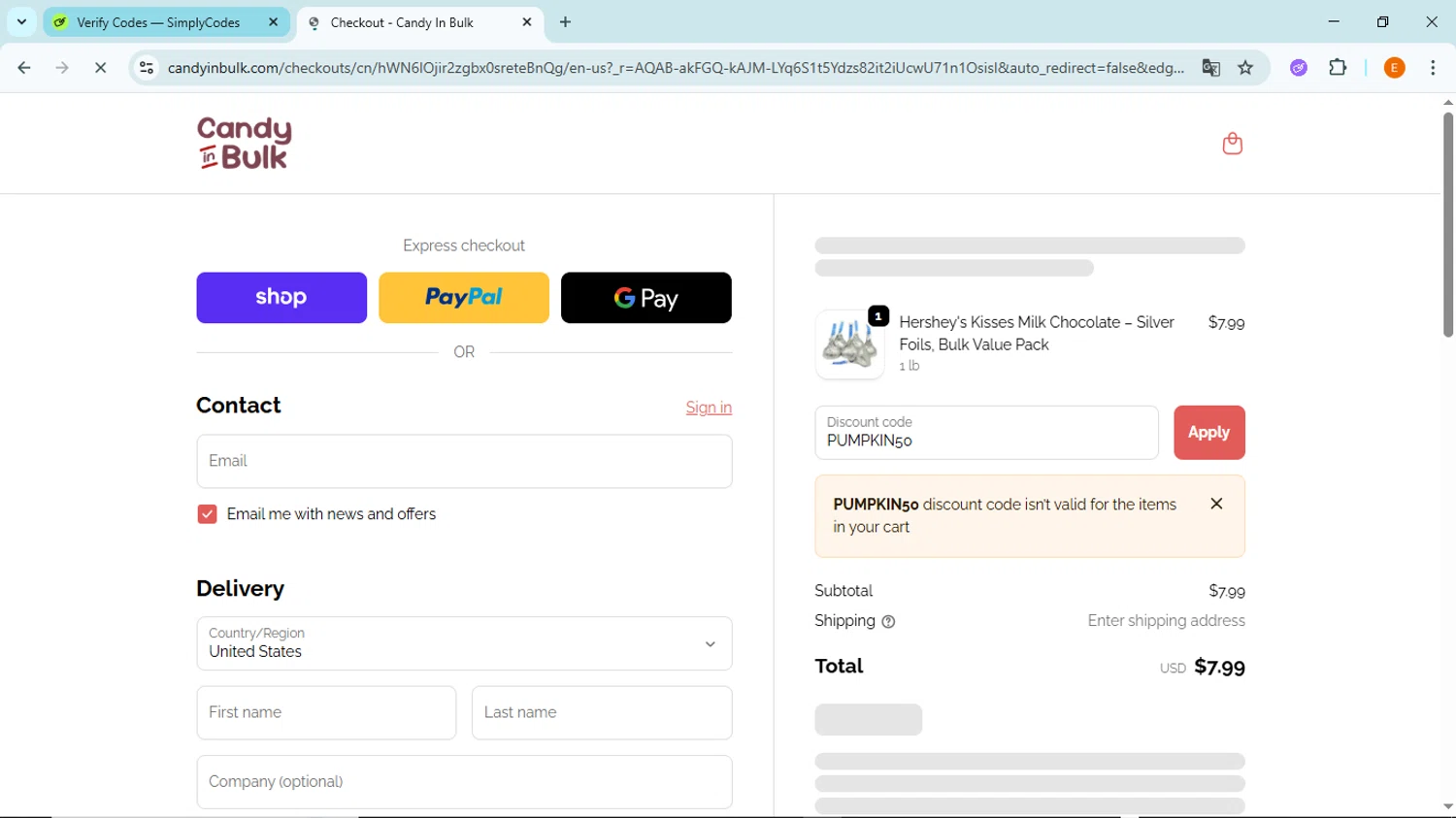Open a new browser tab
Image resolution: width=1456 pixels, height=818 pixels.
pyautogui.click(x=566, y=22)
